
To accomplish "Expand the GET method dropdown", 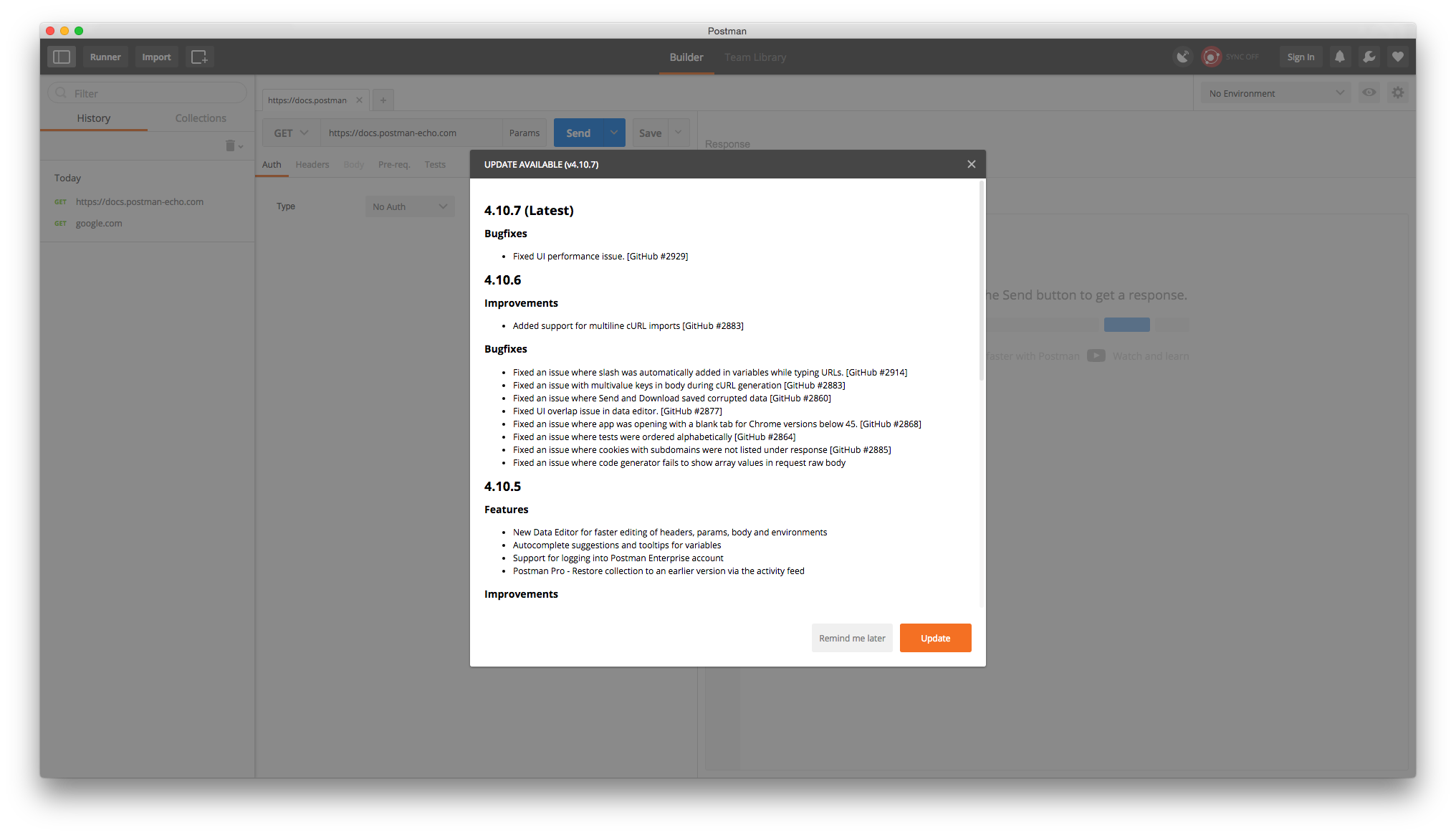I will click(290, 133).
